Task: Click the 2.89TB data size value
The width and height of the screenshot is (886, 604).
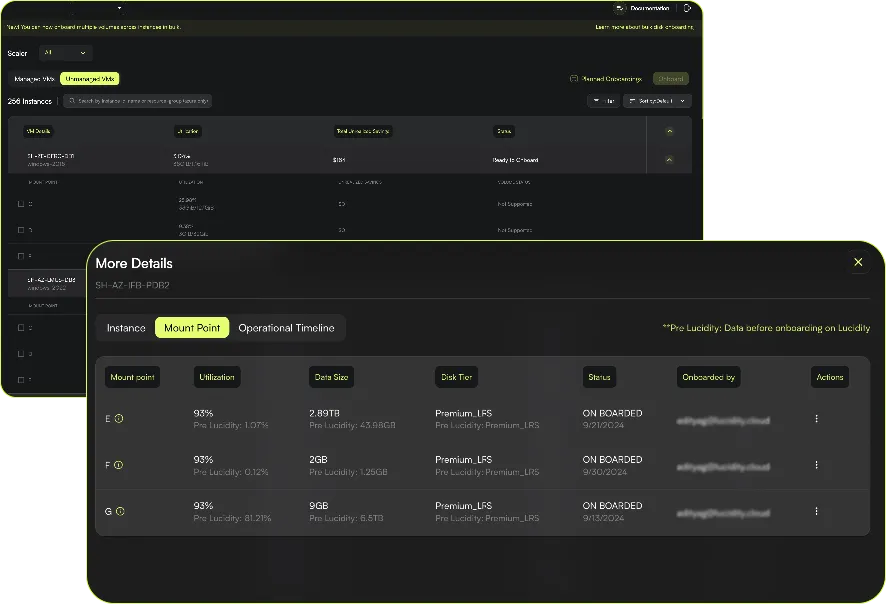Action: tap(324, 413)
